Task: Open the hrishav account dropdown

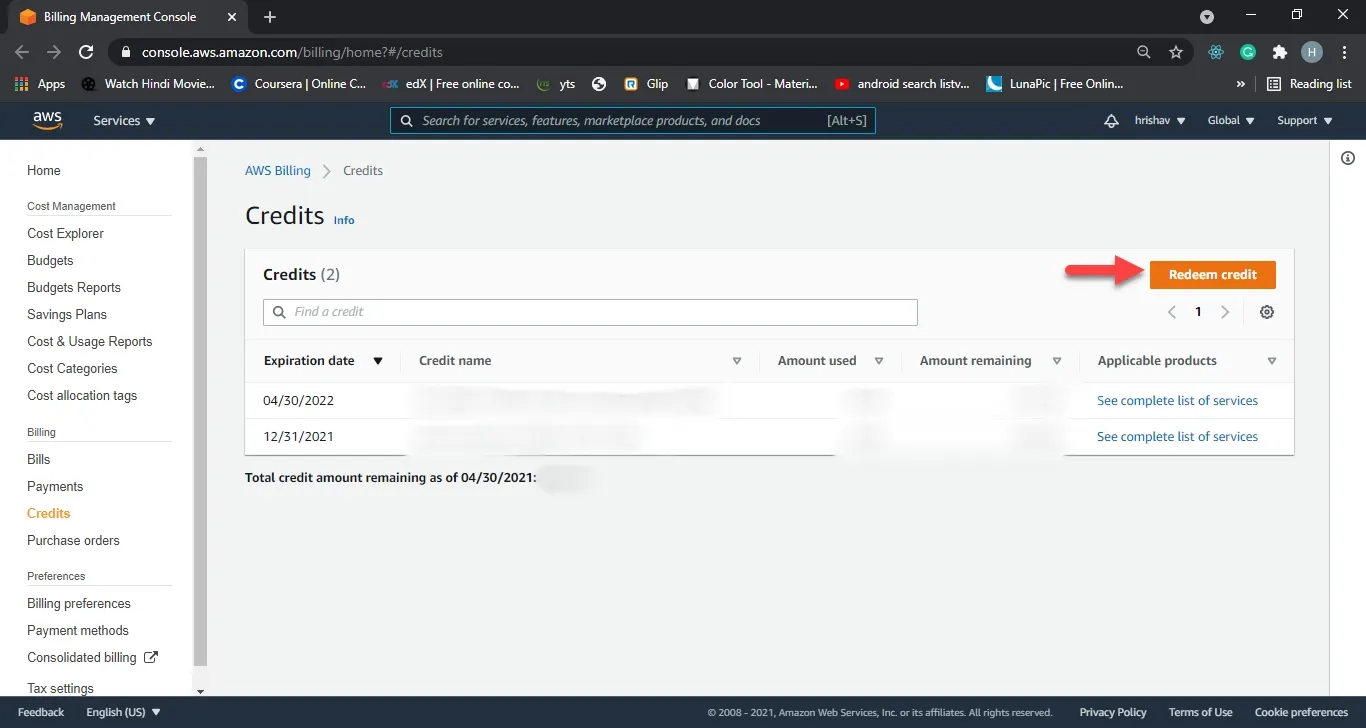Action: pyautogui.click(x=1159, y=120)
